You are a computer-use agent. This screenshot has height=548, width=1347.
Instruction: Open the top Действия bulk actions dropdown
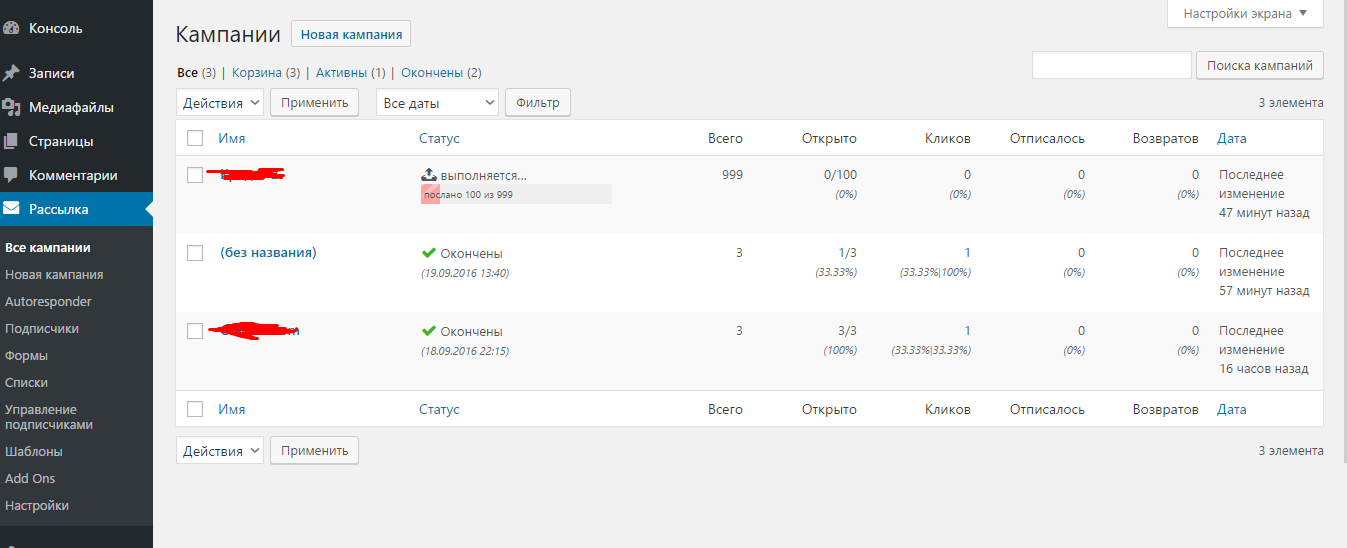click(x=220, y=102)
